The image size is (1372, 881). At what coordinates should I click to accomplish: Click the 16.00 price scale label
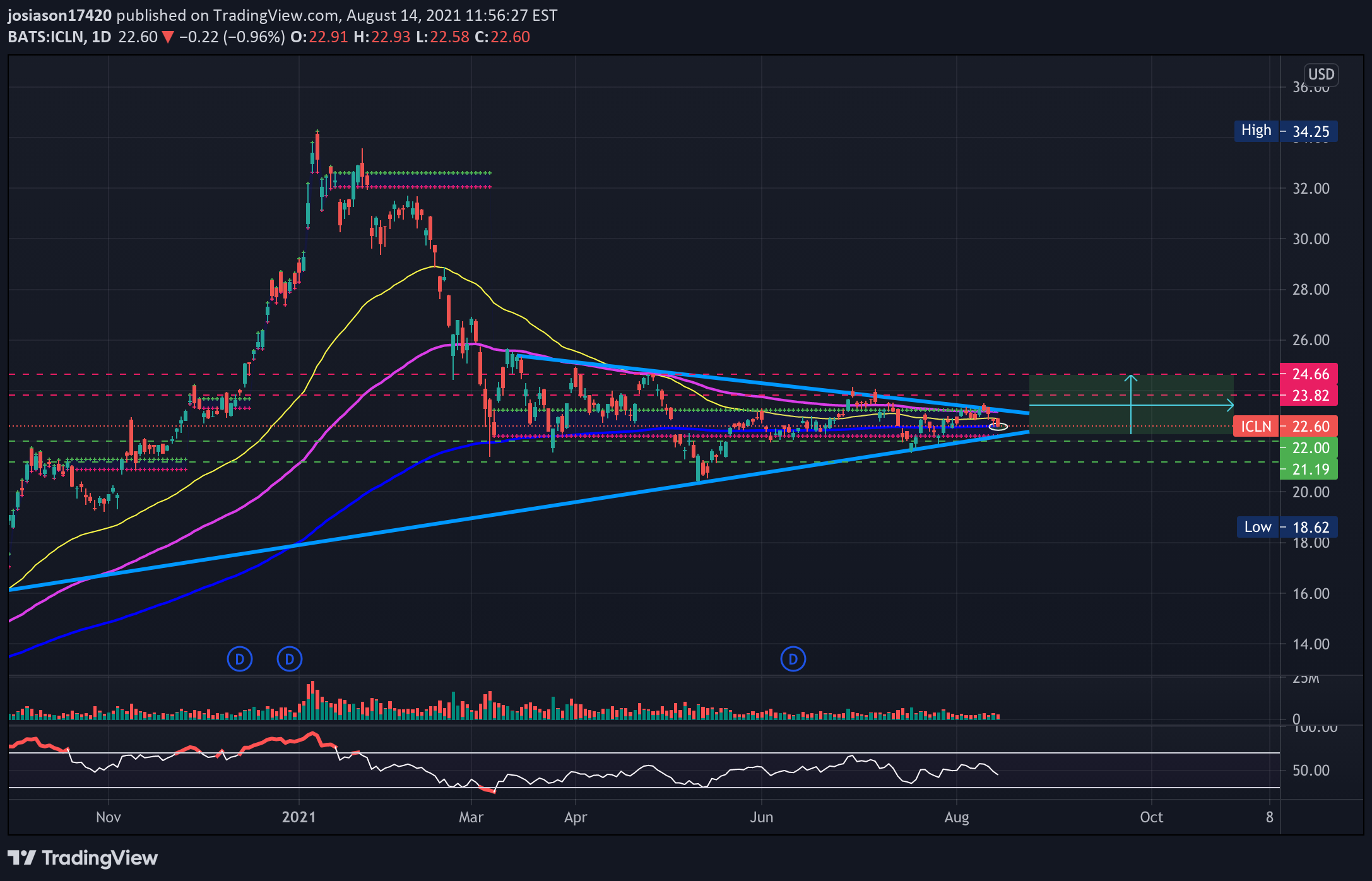(x=1310, y=594)
